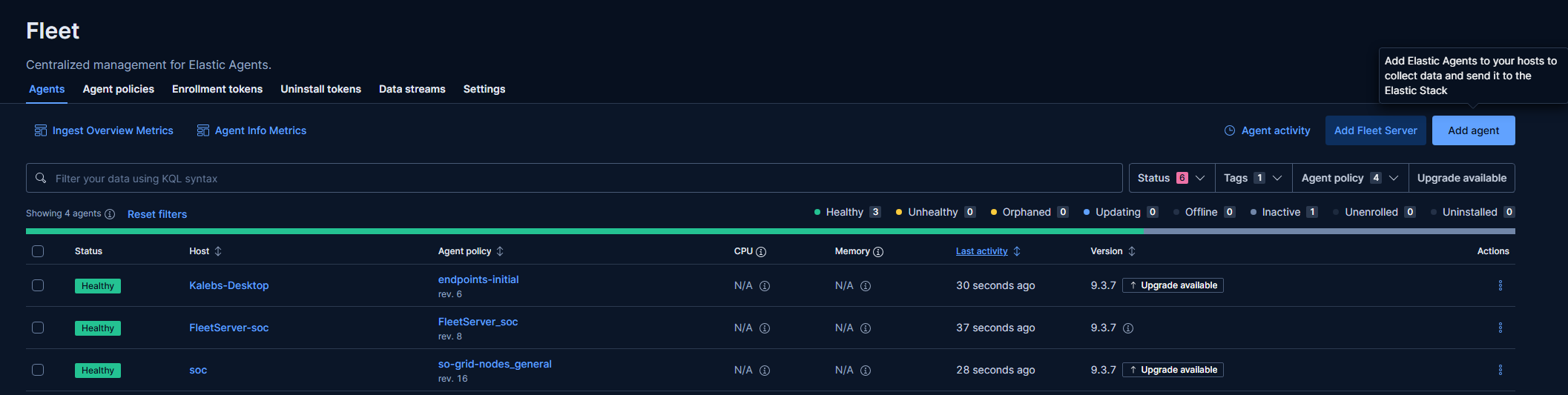Click info icon beside Kalebs-Desktop CPU value
This screenshot has width=1568, height=395.
(x=765, y=286)
